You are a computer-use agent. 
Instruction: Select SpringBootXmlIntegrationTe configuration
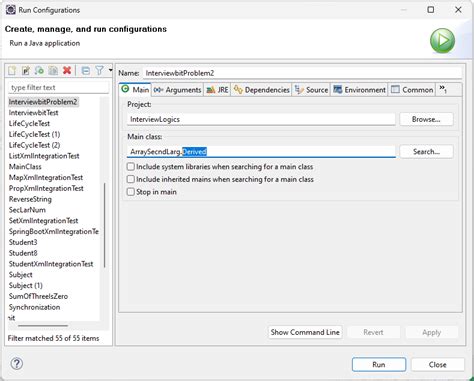coord(54,231)
